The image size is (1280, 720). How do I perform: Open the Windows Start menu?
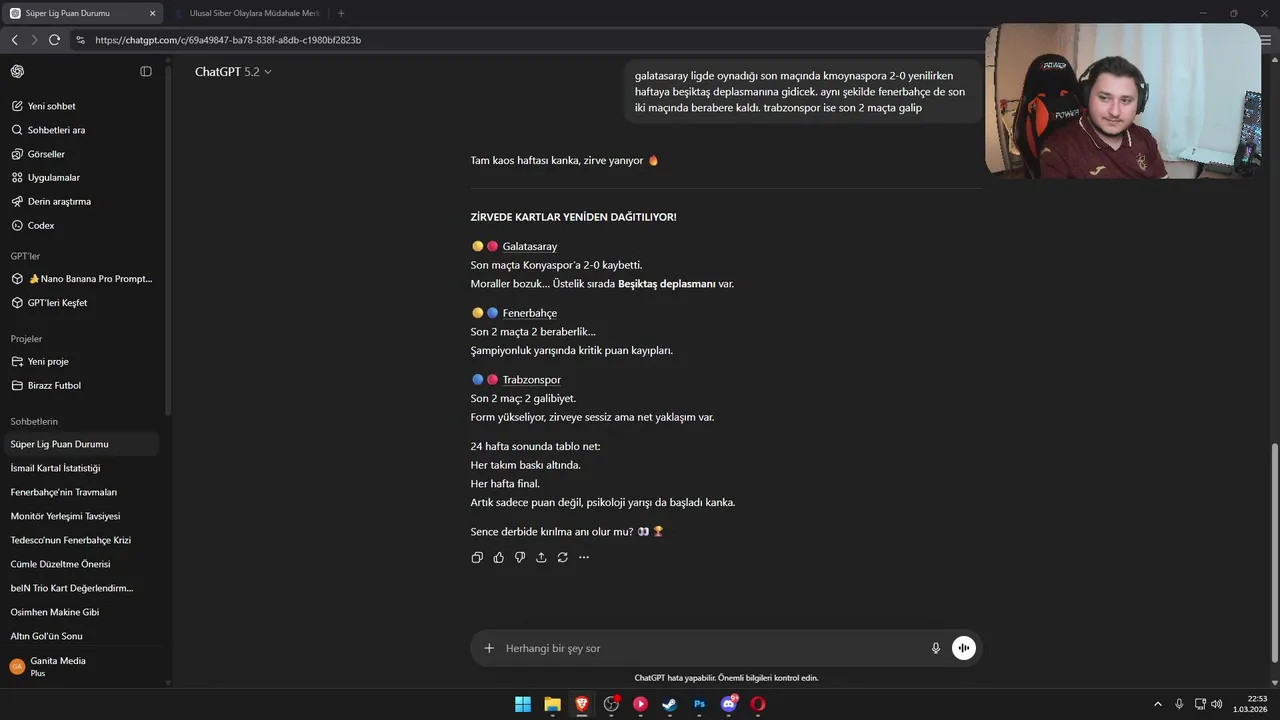coord(523,704)
